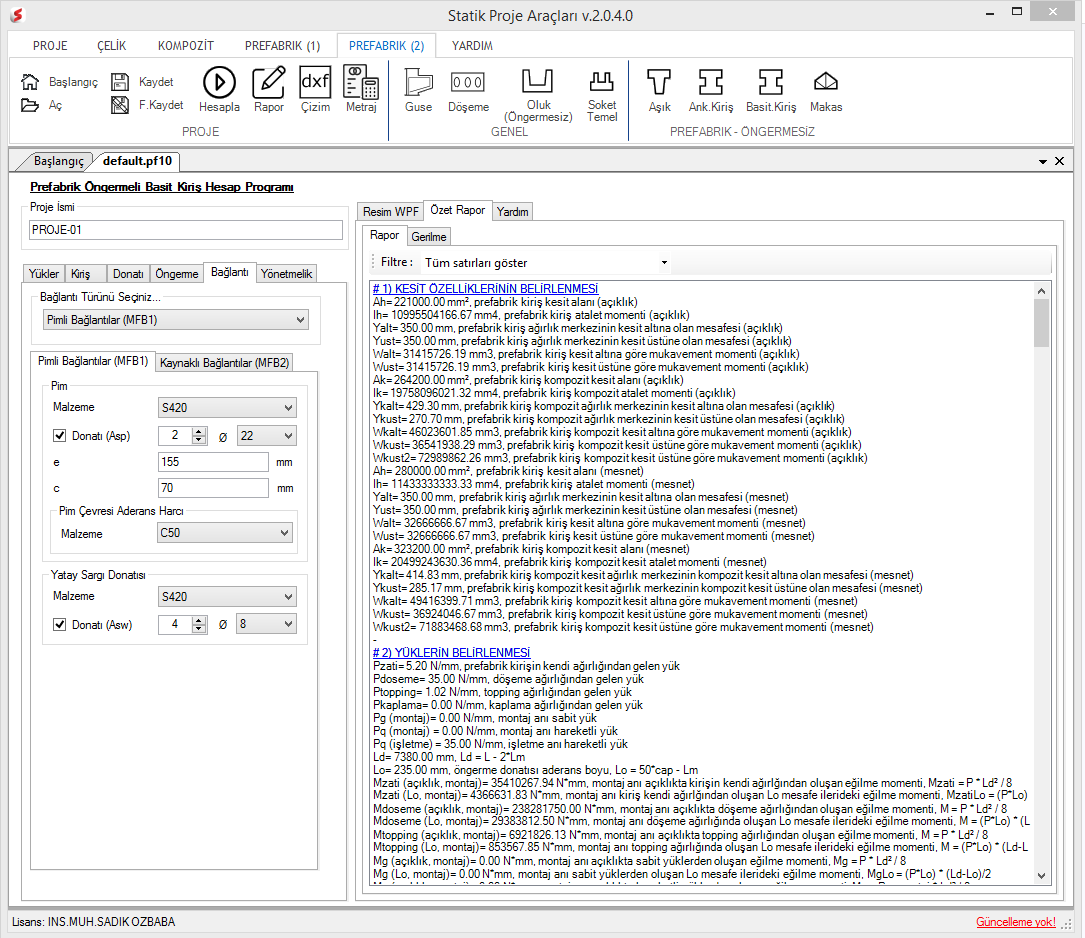Open Yatay Sargı Malzeme S420 dropdown
Viewport: 1085px width, 938px height.
pos(227,596)
